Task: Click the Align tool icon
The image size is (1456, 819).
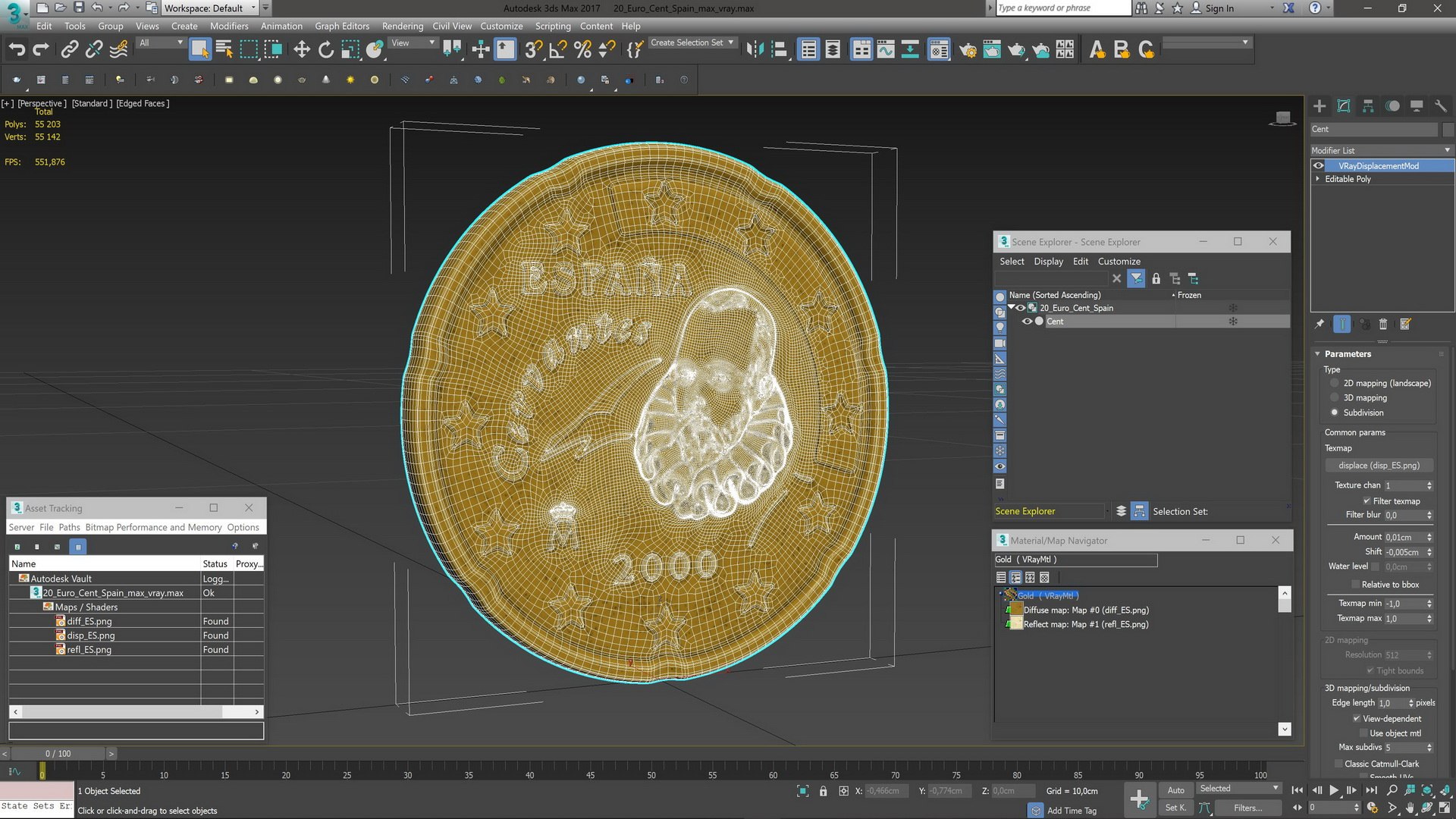Action: pos(779,50)
